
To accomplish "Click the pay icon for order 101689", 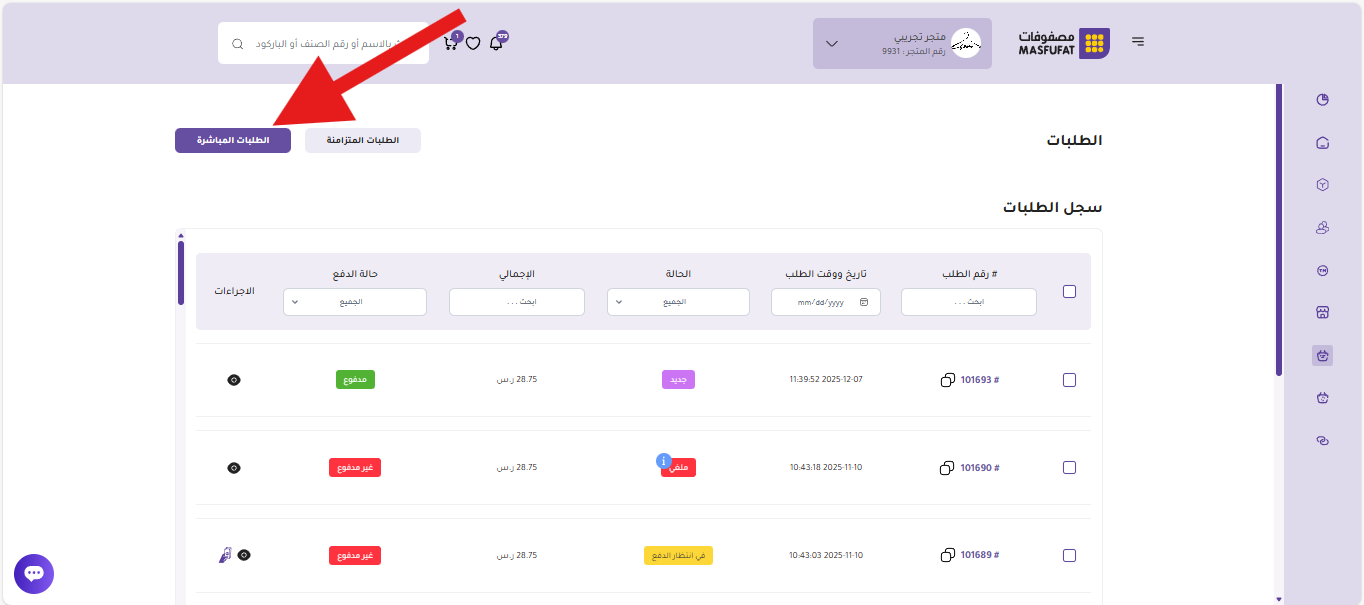I will 224,555.
